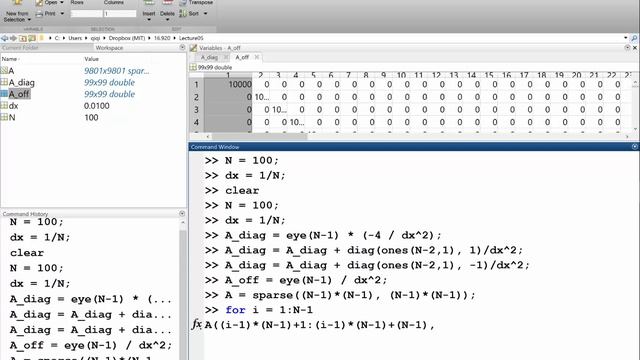
Task: Click the Rows input field
Action: coord(86,14)
